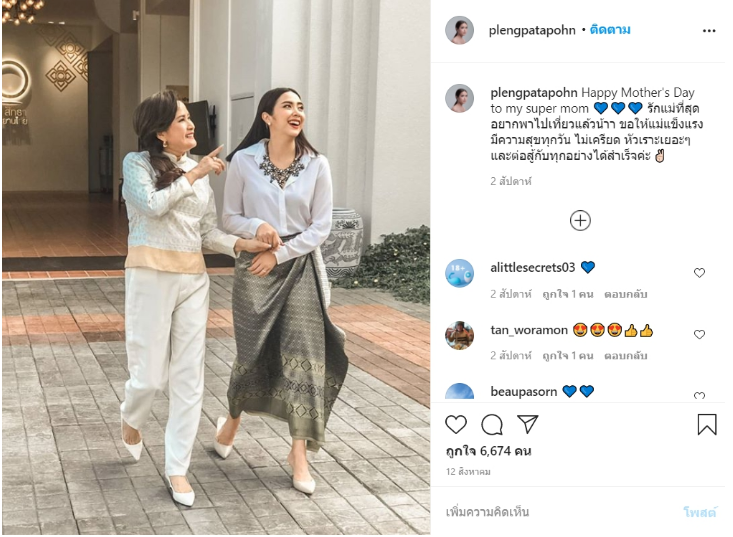The width and height of the screenshot is (733, 537).
Task: Open the comment bubble icon
Action: click(x=492, y=424)
